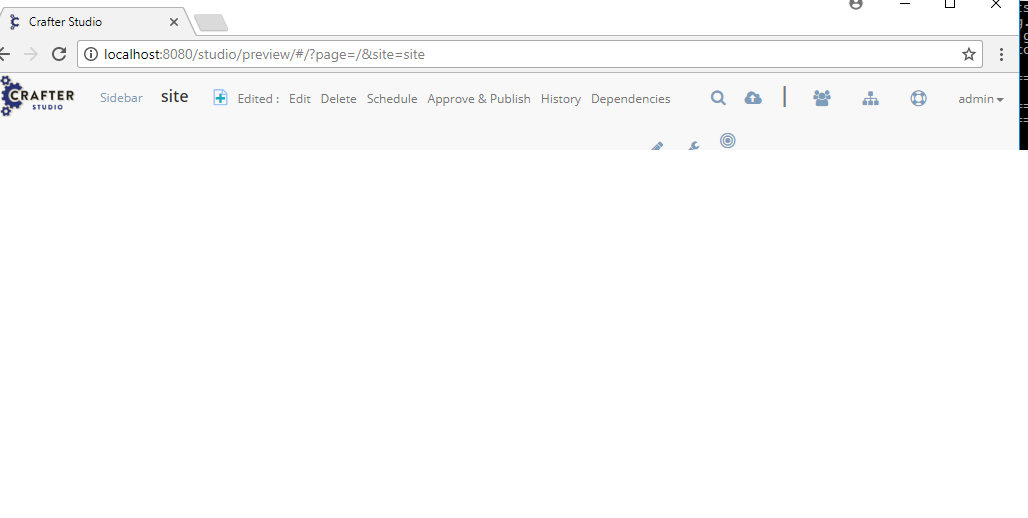1028x518 pixels.
Task: Open the sitemap hierarchy icon
Action: click(870, 98)
